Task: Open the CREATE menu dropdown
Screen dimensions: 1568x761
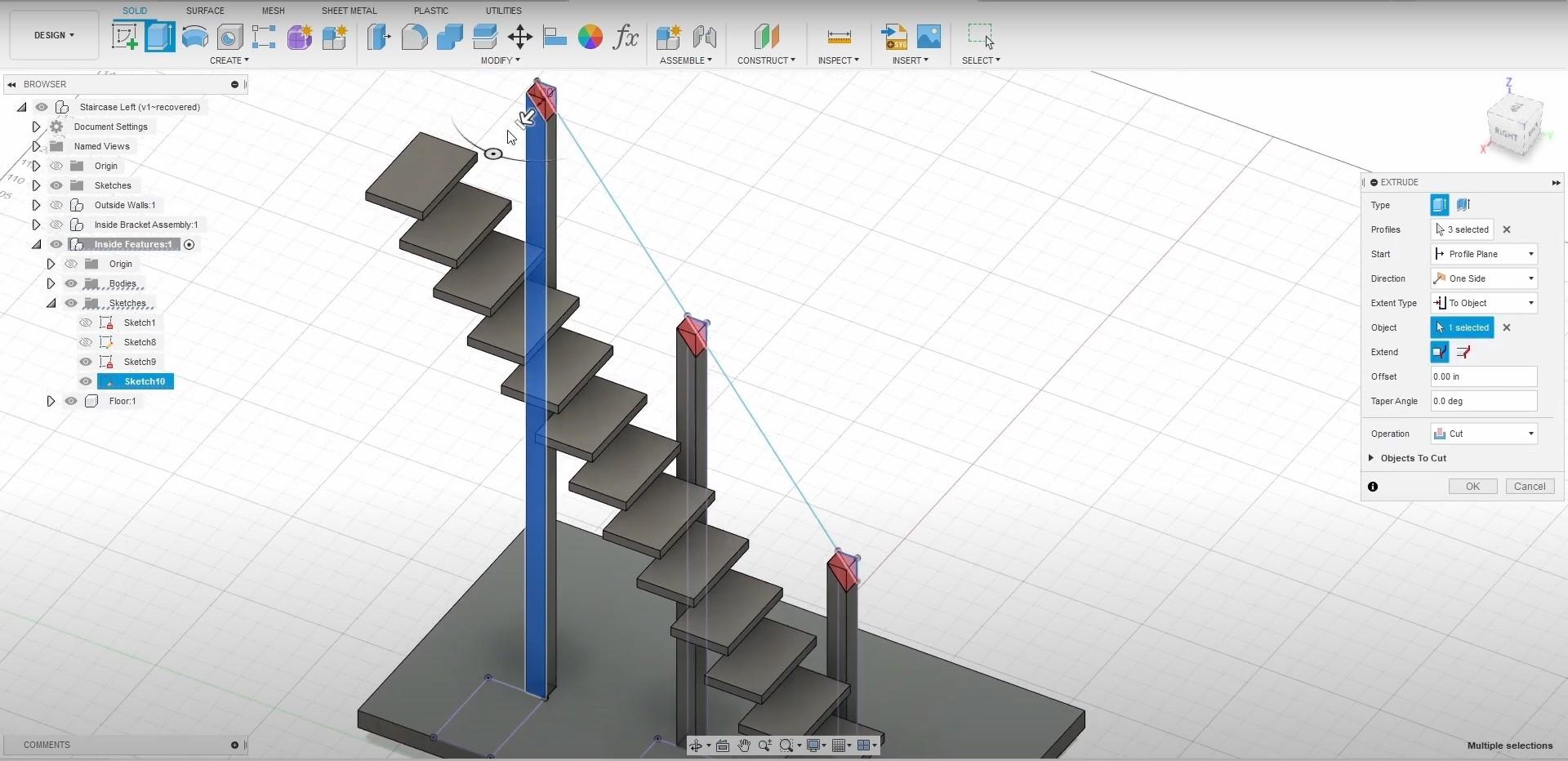Action: (x=229, y=60)
